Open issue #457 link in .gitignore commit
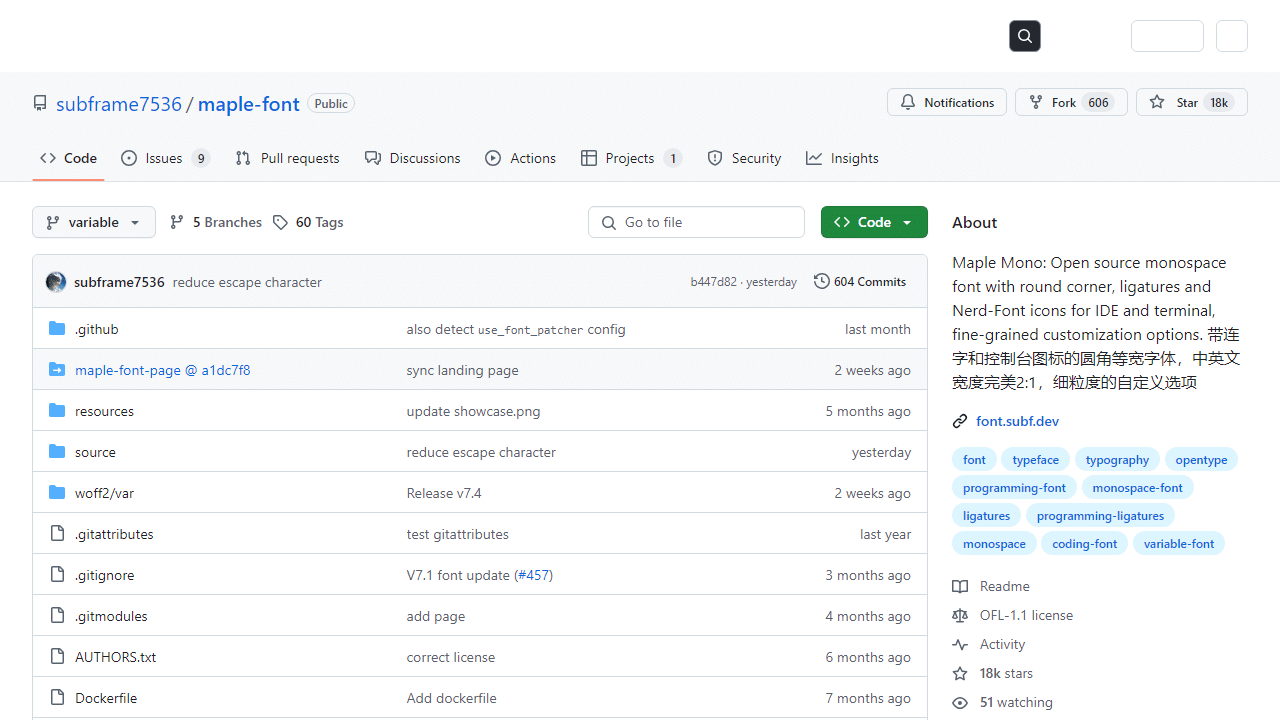Viewport: 1280px width, 720px height. coord(534,575)
